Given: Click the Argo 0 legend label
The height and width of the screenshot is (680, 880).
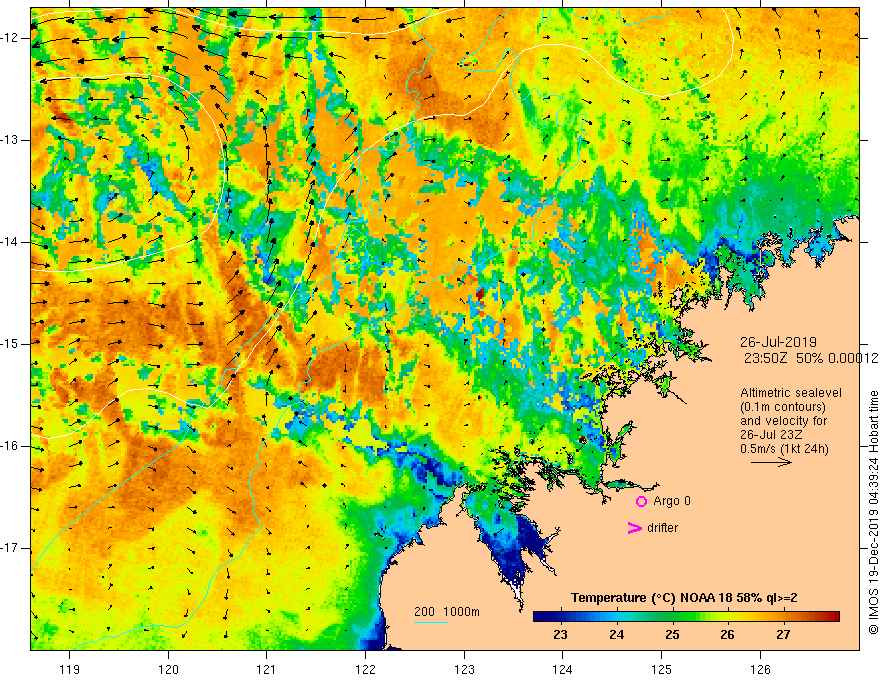Looking at the screenshot, I should click(672, 501).
